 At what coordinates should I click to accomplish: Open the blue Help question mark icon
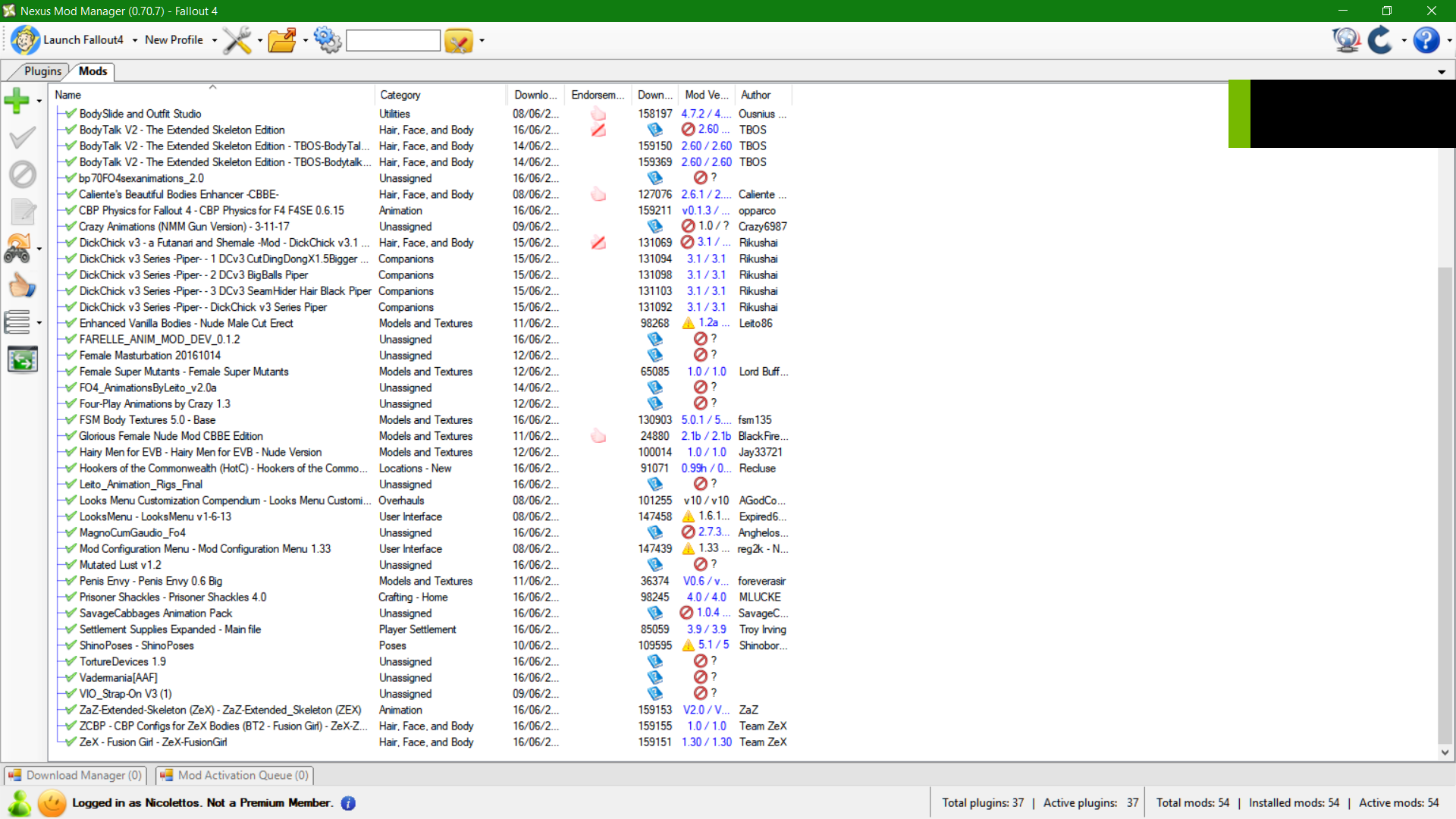coord(1426,39)
